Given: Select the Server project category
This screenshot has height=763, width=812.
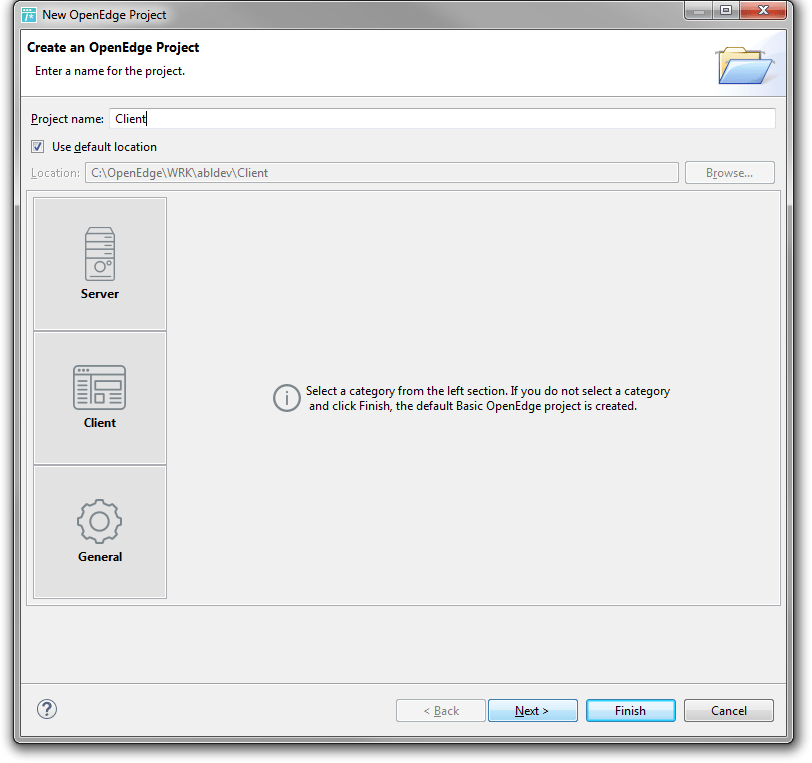Looking at the screenshot, I should (100, 264).
